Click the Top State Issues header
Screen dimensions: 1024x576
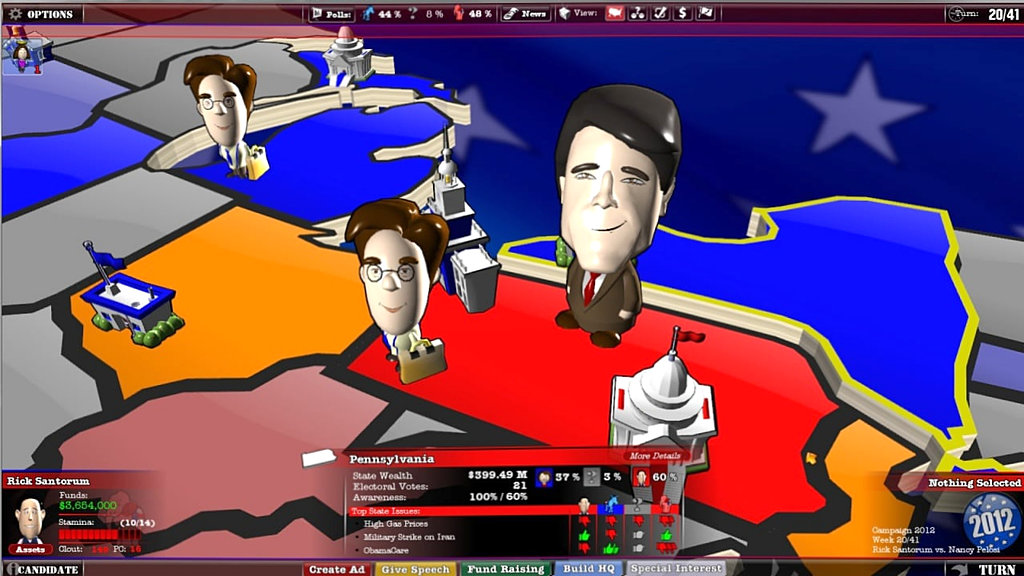(385, 511)
